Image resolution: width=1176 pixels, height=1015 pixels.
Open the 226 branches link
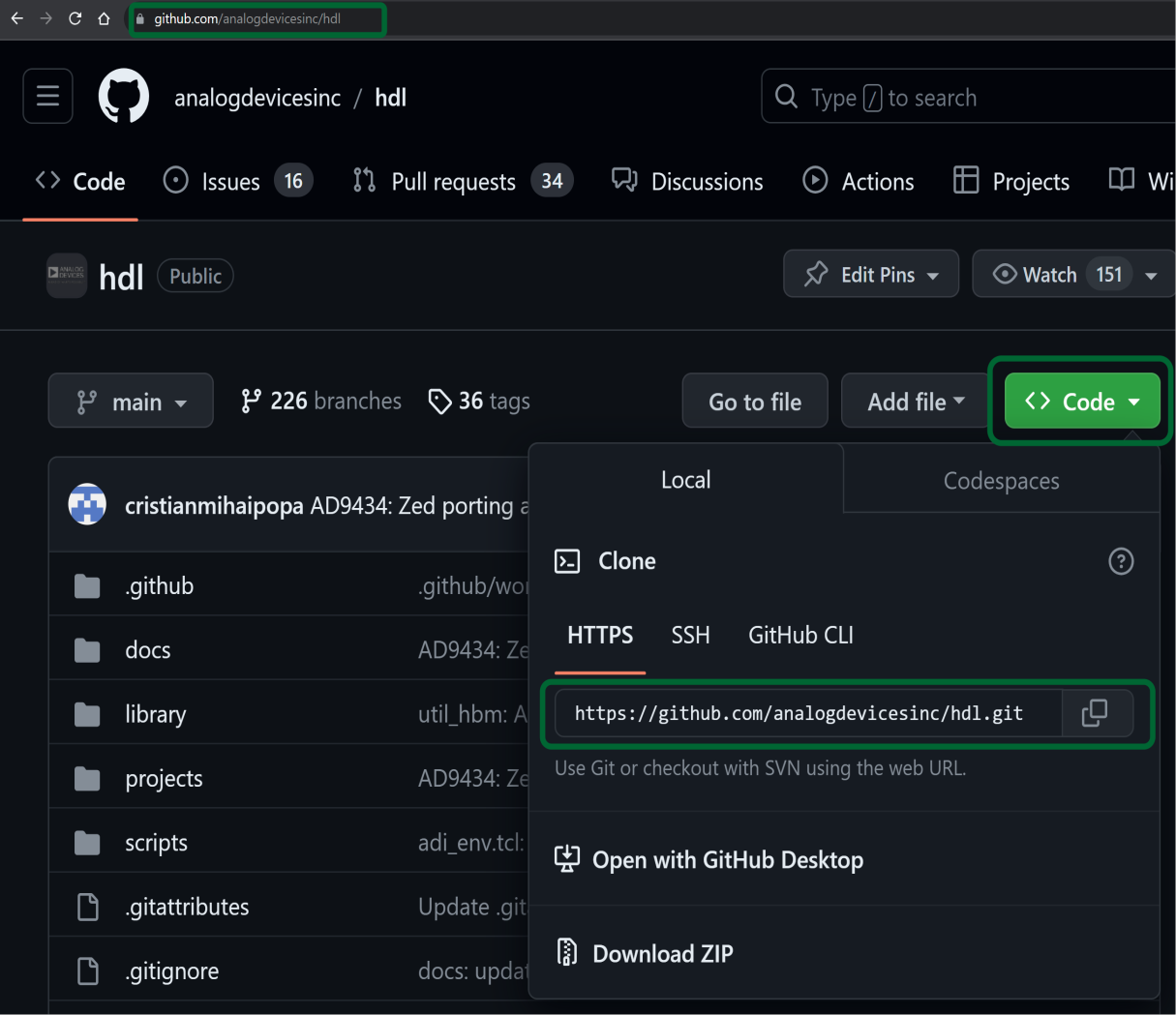pos(321,402)
